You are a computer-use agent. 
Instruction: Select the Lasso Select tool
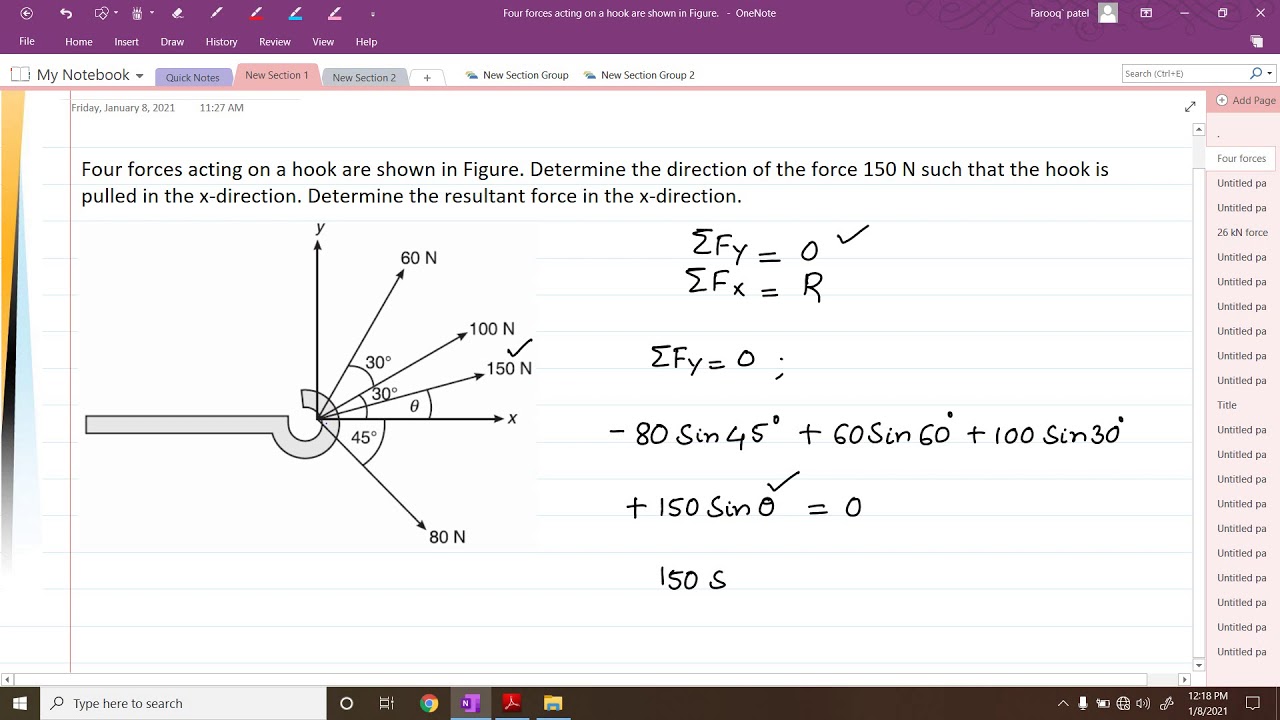101,13
